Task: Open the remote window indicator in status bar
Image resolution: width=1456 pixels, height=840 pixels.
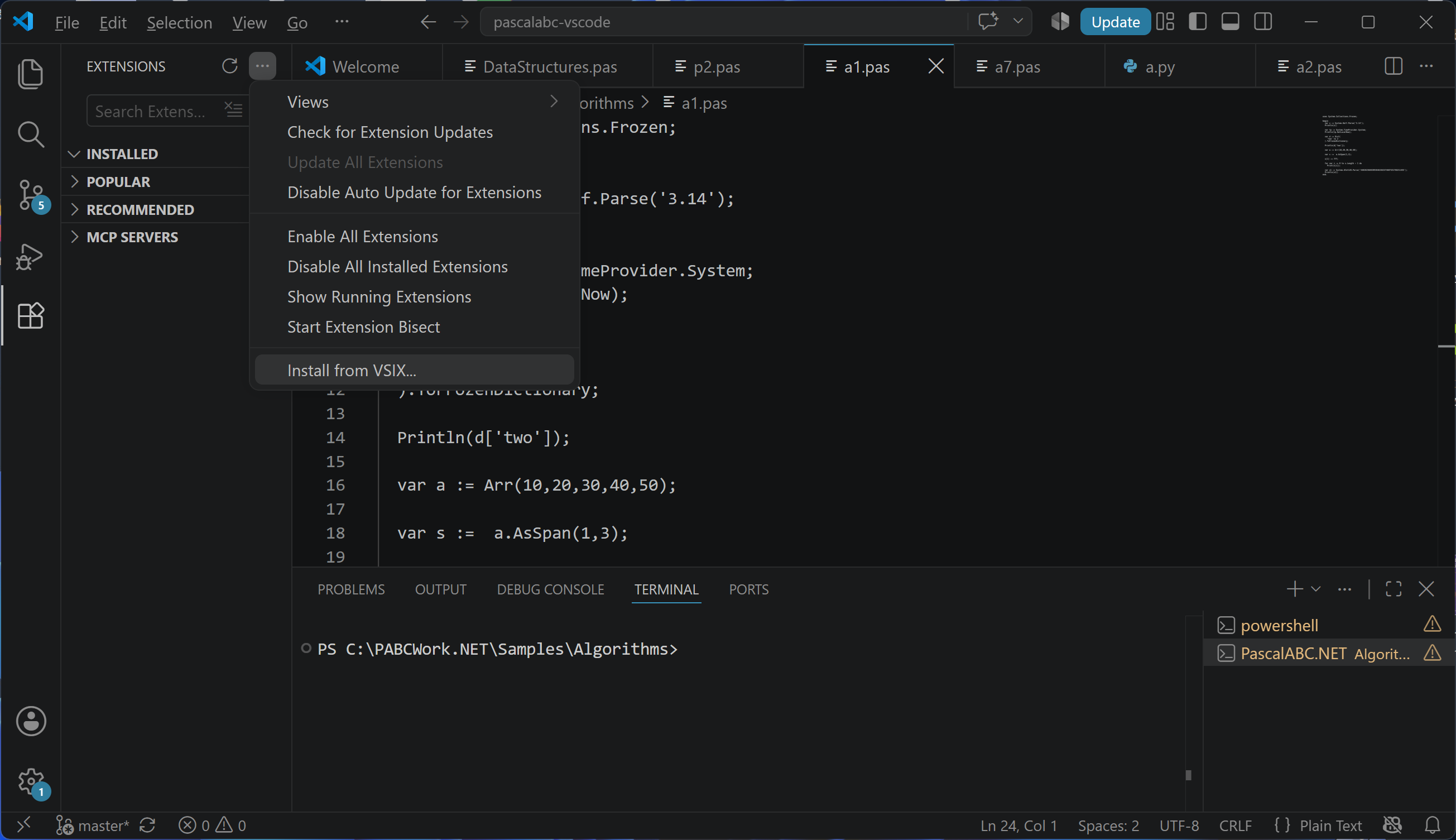Action: 23,825
